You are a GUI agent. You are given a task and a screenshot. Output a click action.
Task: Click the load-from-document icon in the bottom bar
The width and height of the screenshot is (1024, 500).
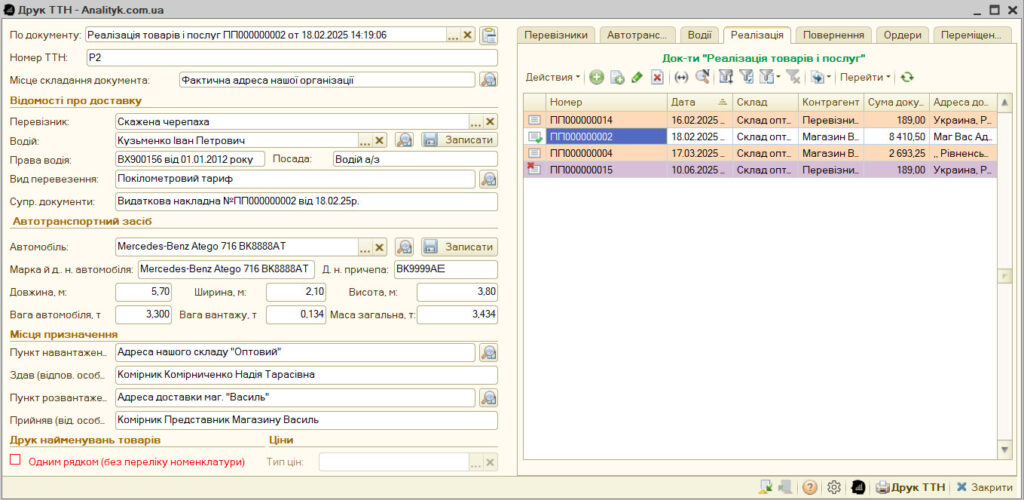[765, 487]
